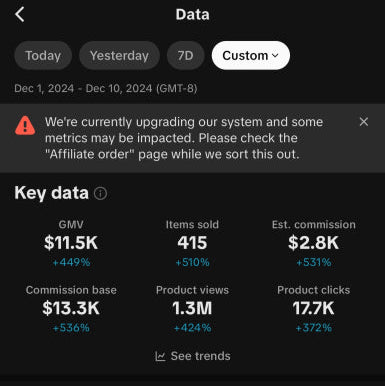Select the Items sold 415 metric
This screenshot has height=386, width=385.
(192, 243)
